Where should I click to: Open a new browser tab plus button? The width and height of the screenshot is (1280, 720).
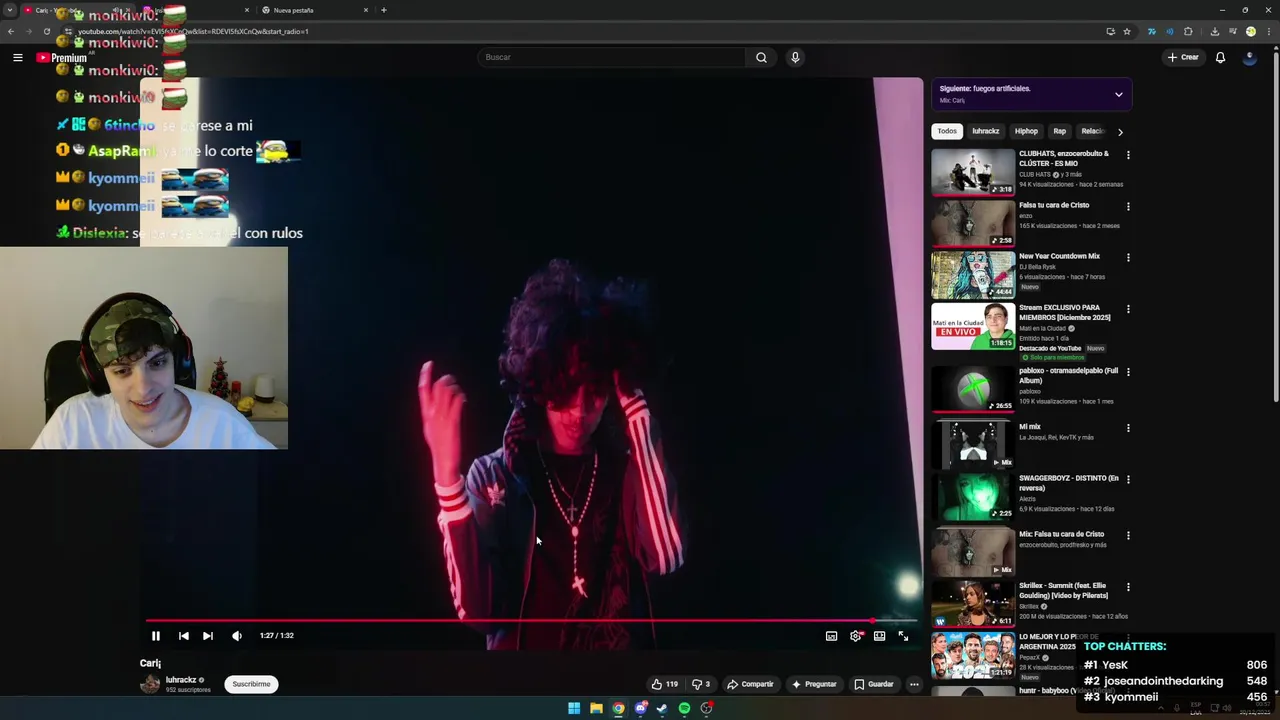[384, 10]
